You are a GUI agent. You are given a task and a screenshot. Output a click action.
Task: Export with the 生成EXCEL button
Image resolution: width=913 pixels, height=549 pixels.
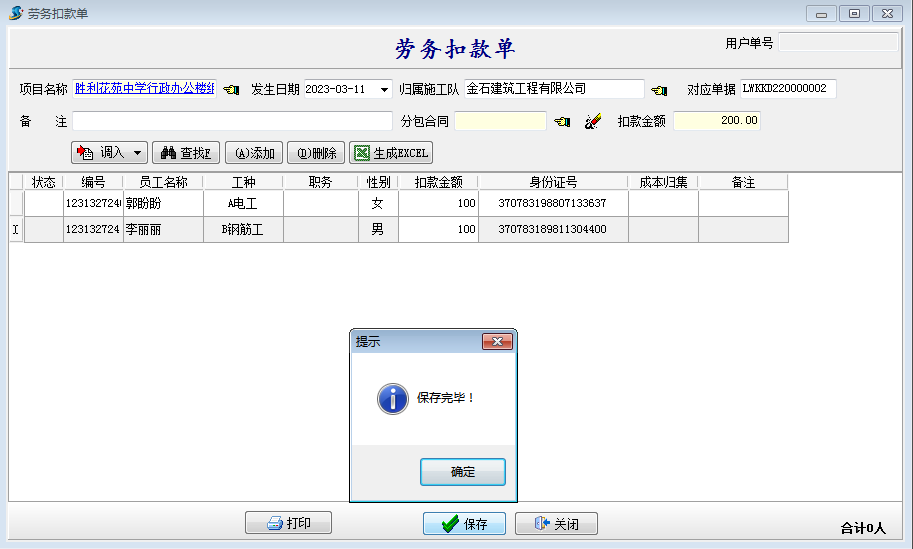(x=391, y=153)
